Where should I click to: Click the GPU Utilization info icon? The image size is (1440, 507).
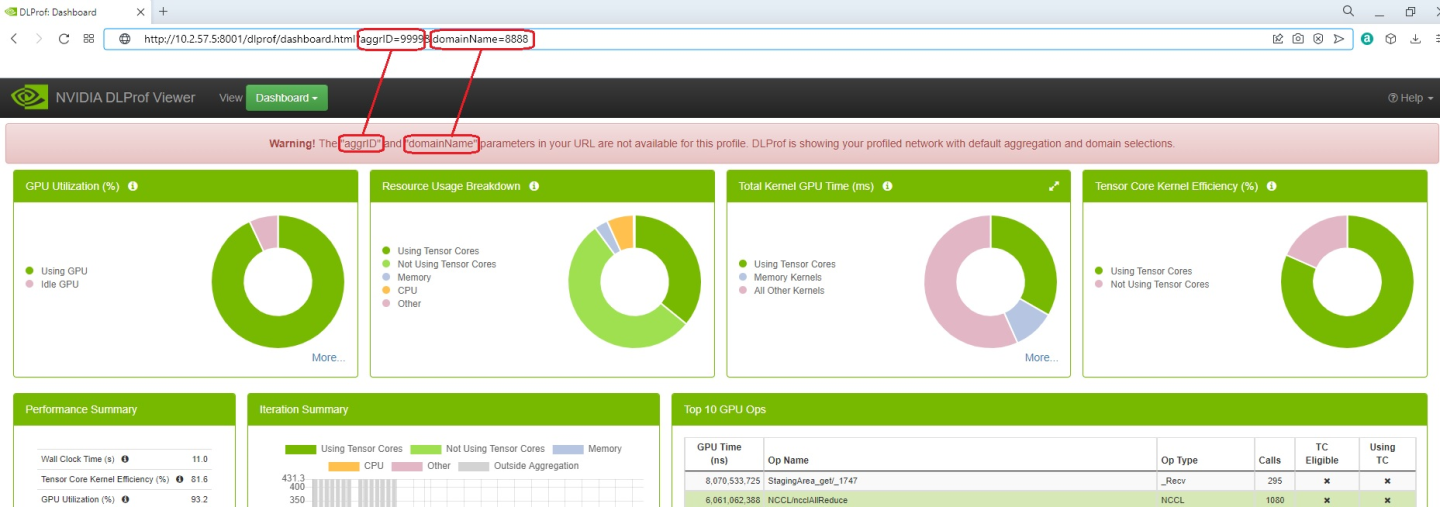pos(133,186)
